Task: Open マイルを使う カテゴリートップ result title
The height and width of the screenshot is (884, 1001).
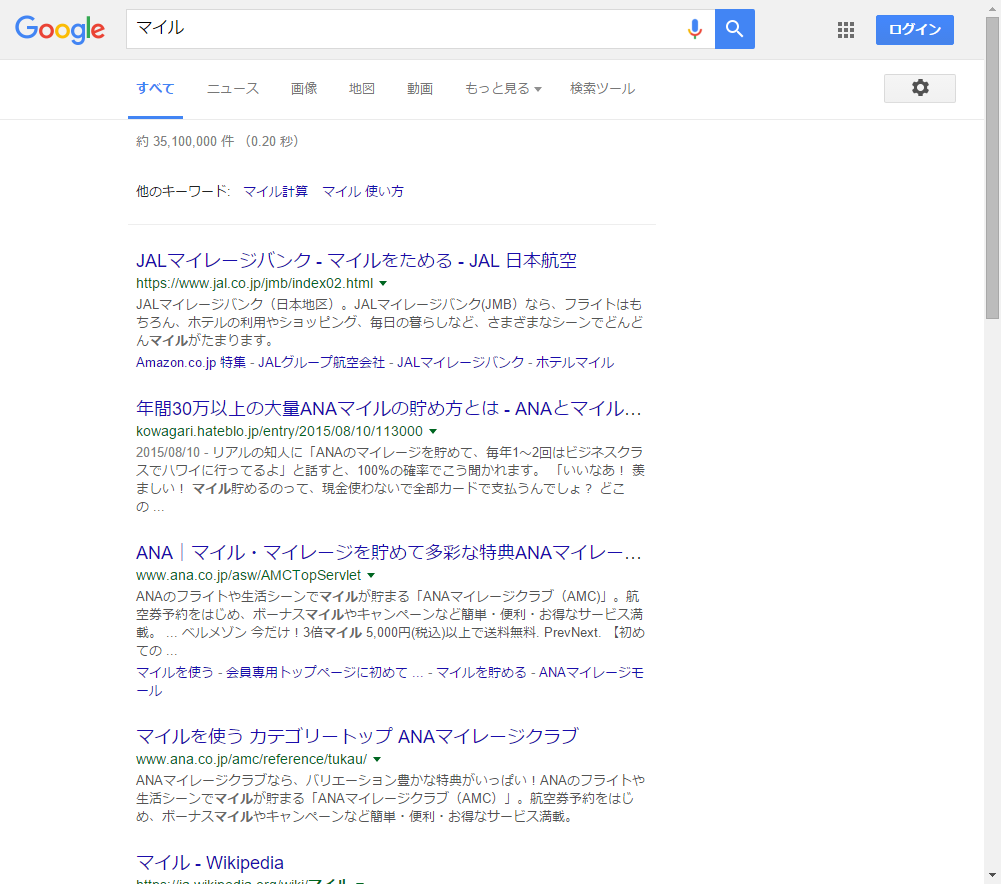Action: click(357, 737)
